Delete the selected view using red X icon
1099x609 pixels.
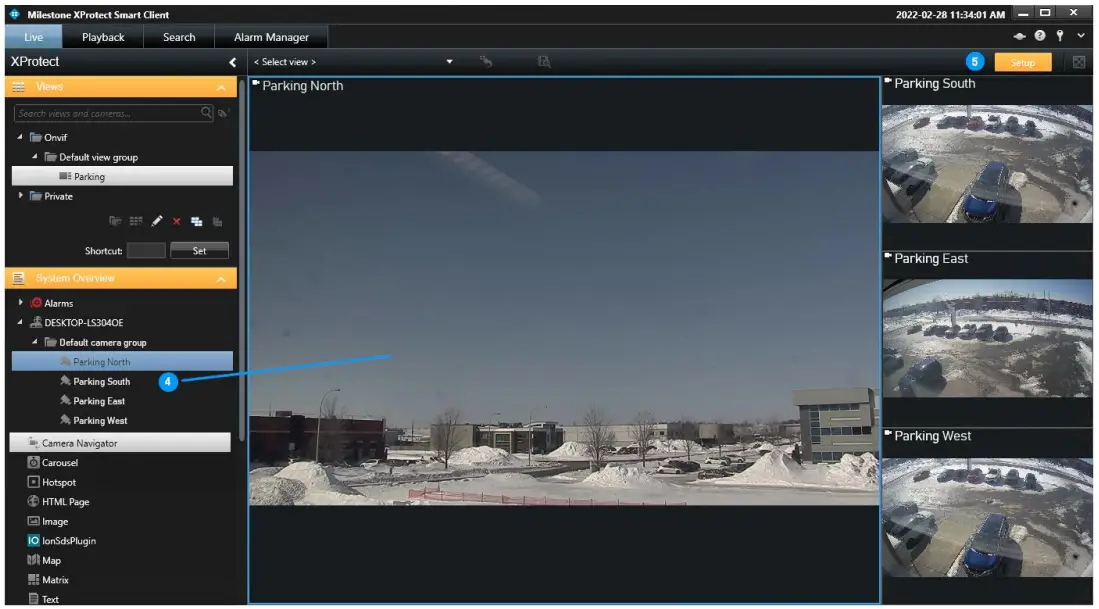point(176,222)
